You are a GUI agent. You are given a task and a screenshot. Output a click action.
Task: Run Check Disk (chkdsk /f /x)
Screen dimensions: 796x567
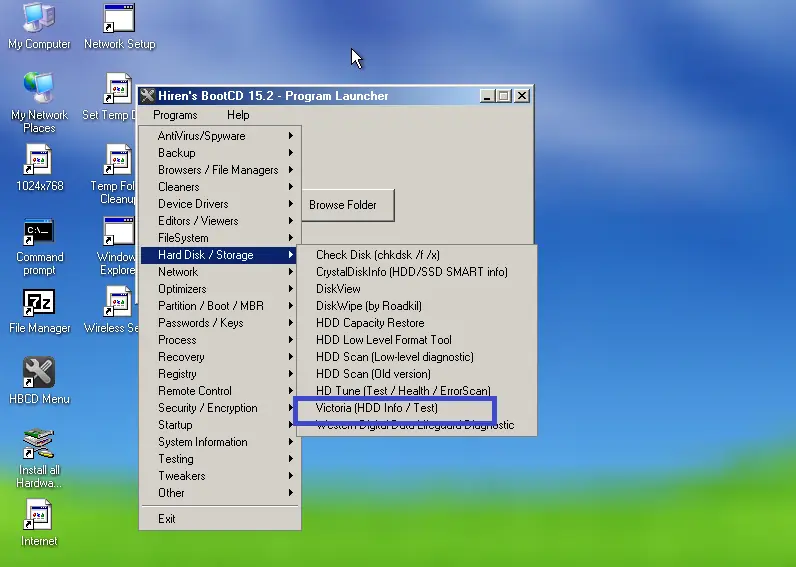tap(416, 255)
